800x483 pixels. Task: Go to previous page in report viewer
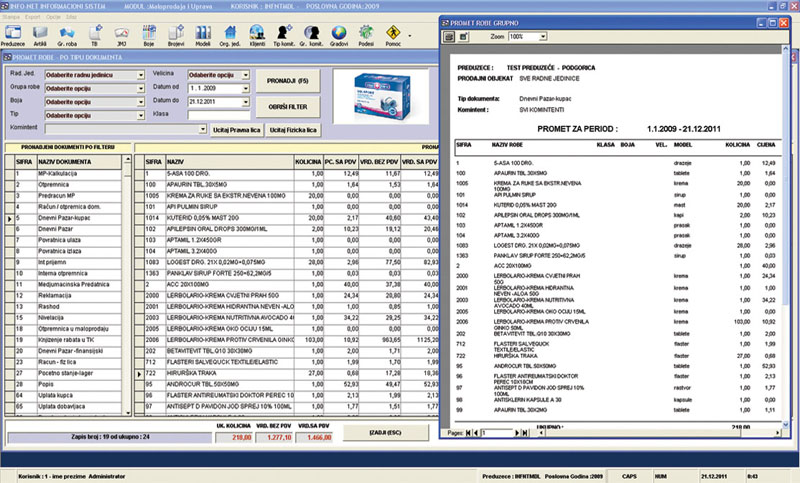(x=476, y=433)
